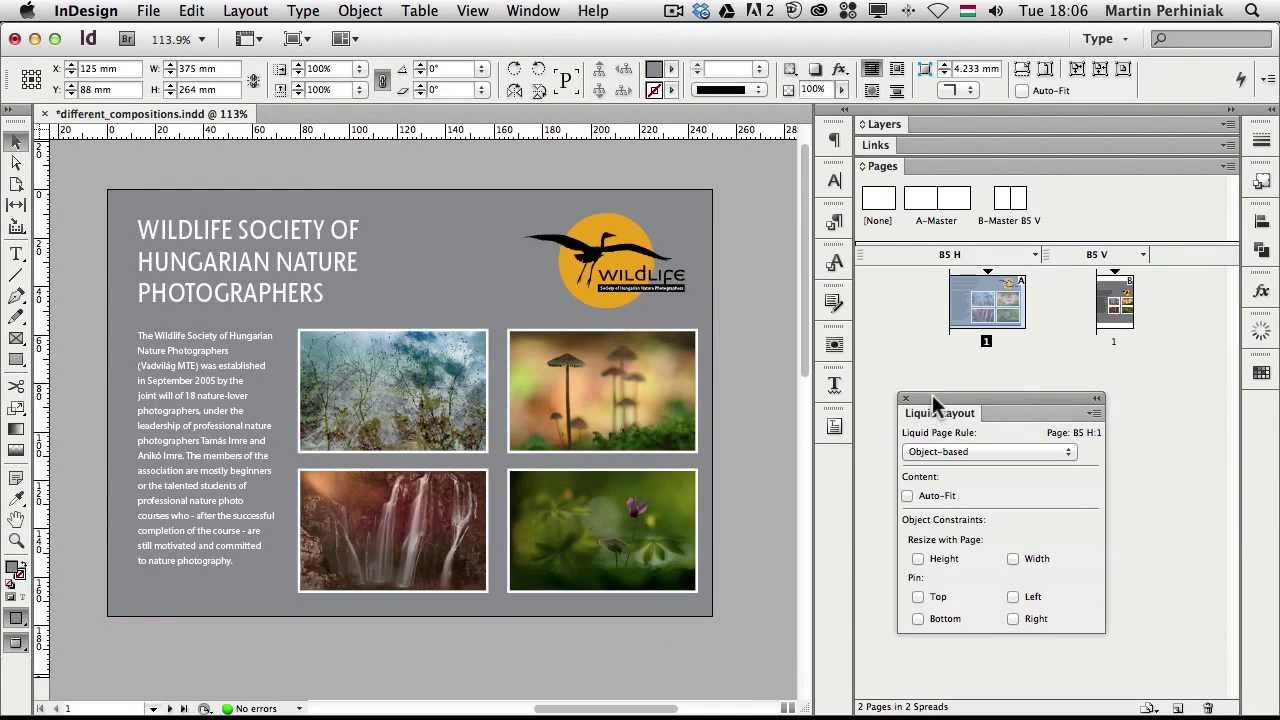The width and height of the screenshot is (1280, 720).
Task: Open the Liquid Page Rule Object-based dropdown
Action: (989, 452)
